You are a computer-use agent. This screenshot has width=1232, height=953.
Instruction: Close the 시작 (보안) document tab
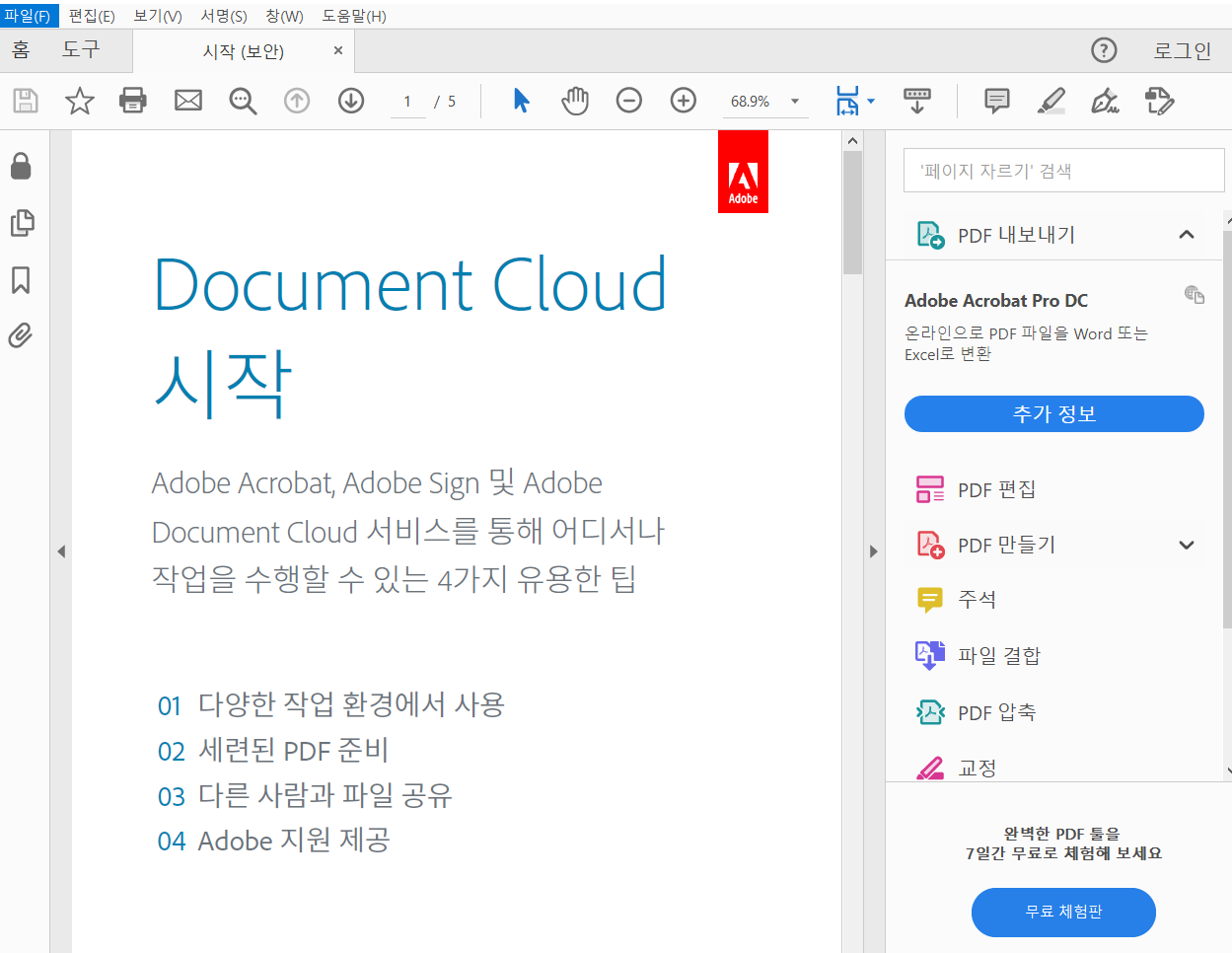(x=338, y=50)
